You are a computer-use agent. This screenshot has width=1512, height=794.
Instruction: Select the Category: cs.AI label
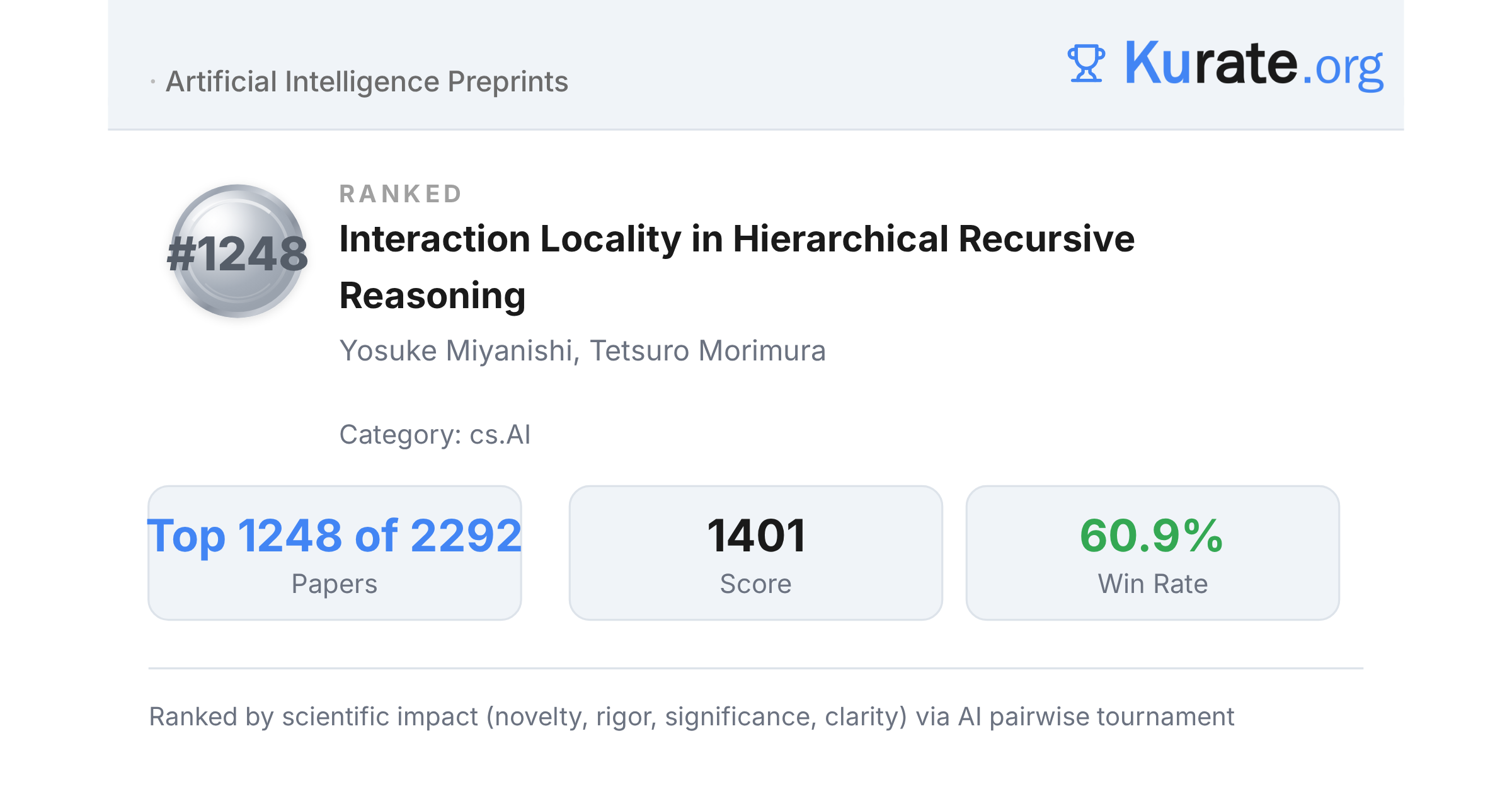(435, 435)
